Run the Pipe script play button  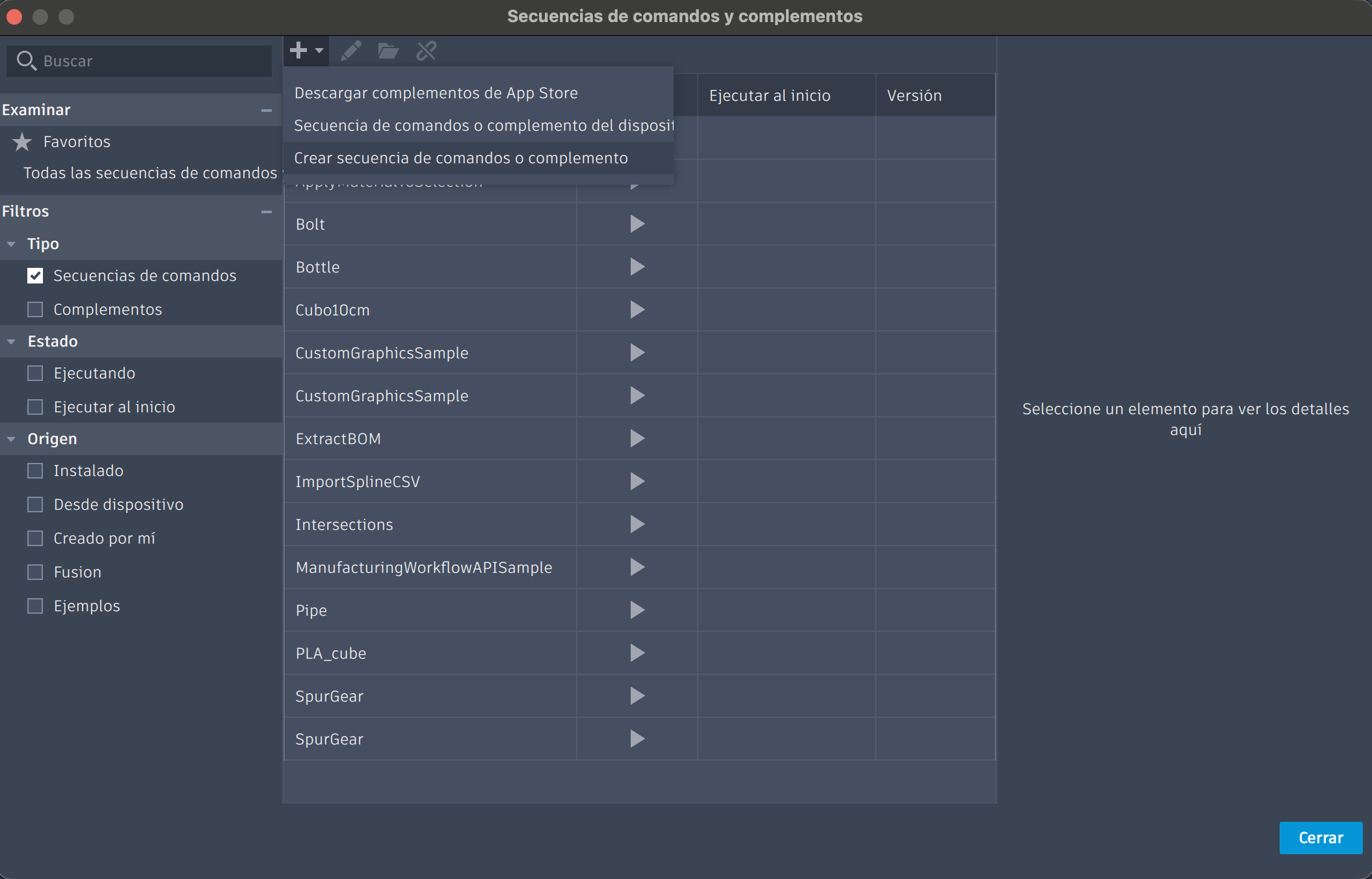pos(637,610)
